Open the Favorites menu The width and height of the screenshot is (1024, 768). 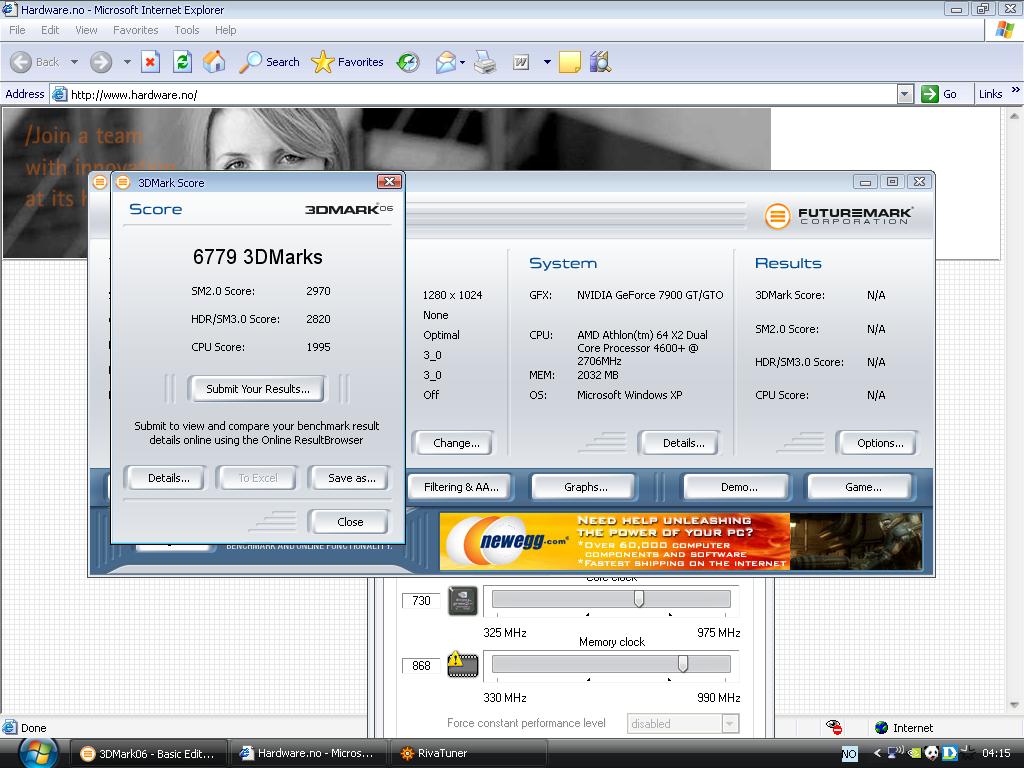click(x=135, y=30)
